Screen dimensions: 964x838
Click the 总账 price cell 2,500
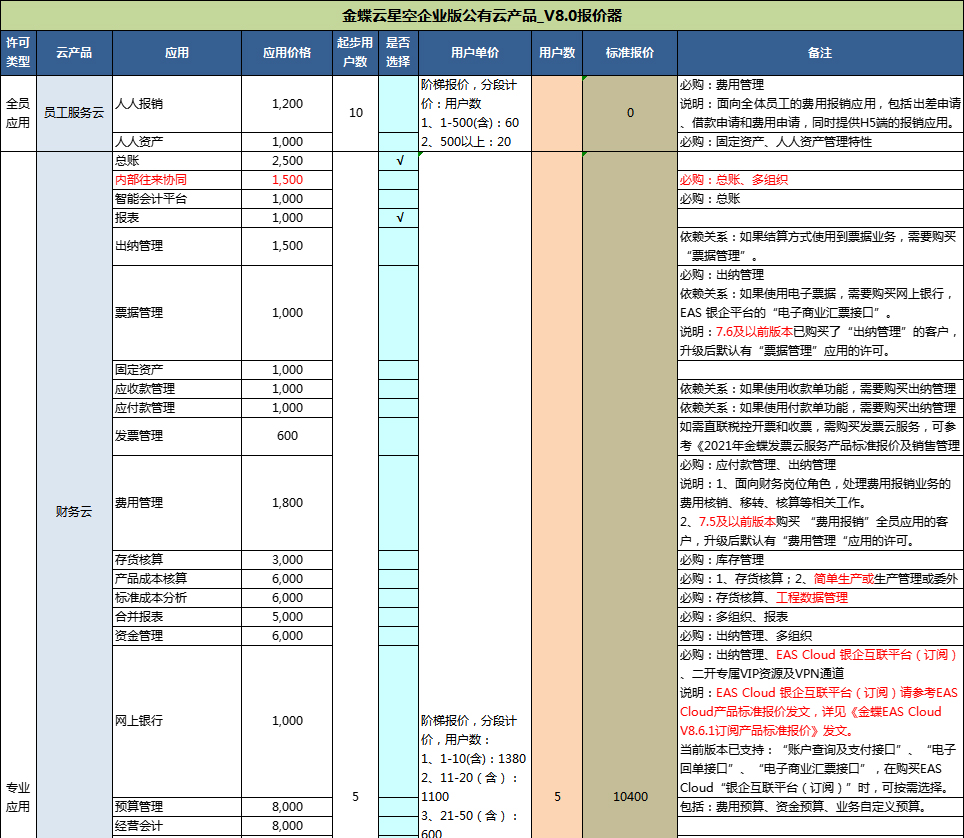click(287, 161)
